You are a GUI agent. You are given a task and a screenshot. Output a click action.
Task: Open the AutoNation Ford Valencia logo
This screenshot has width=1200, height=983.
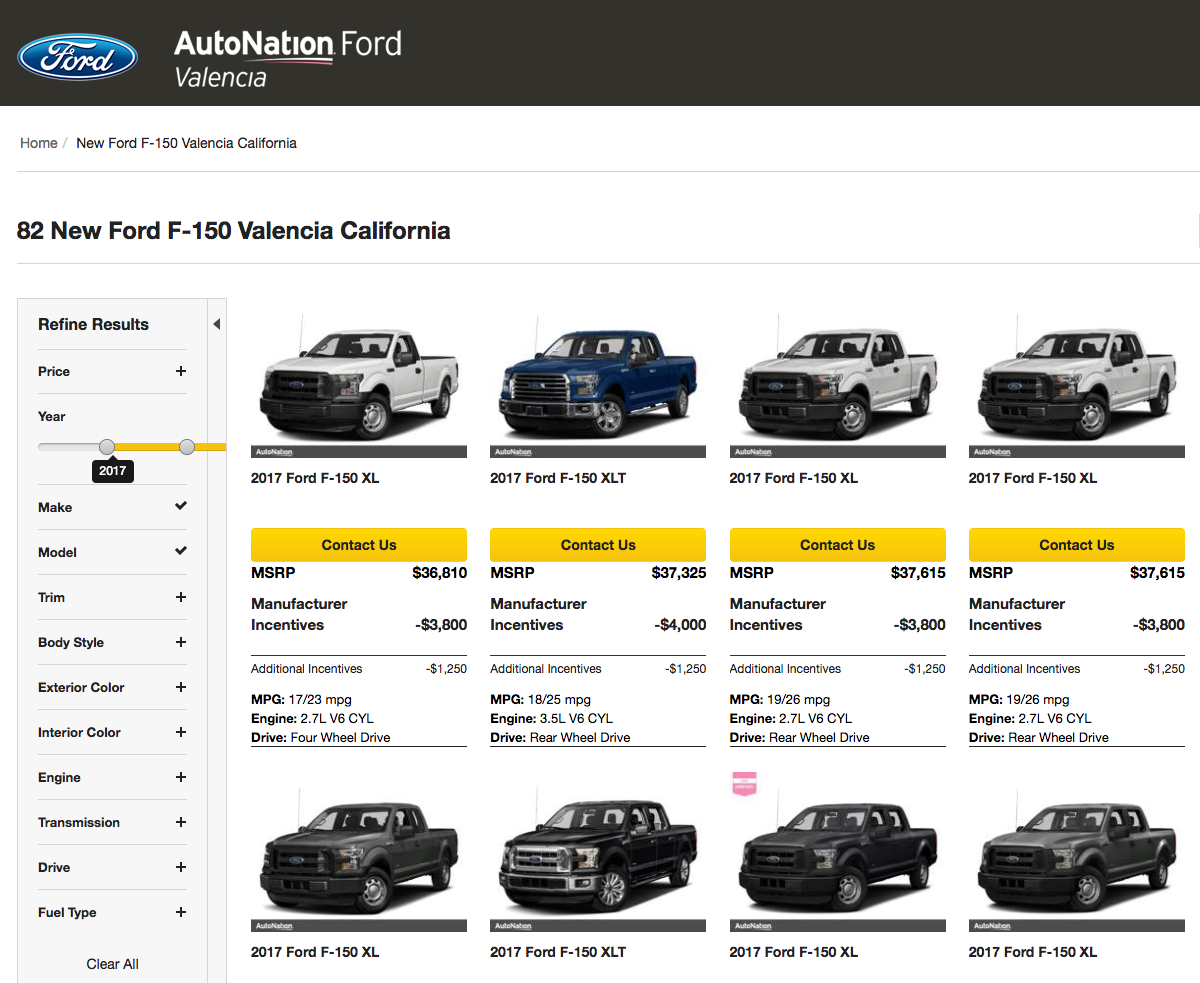pos(288,58)
